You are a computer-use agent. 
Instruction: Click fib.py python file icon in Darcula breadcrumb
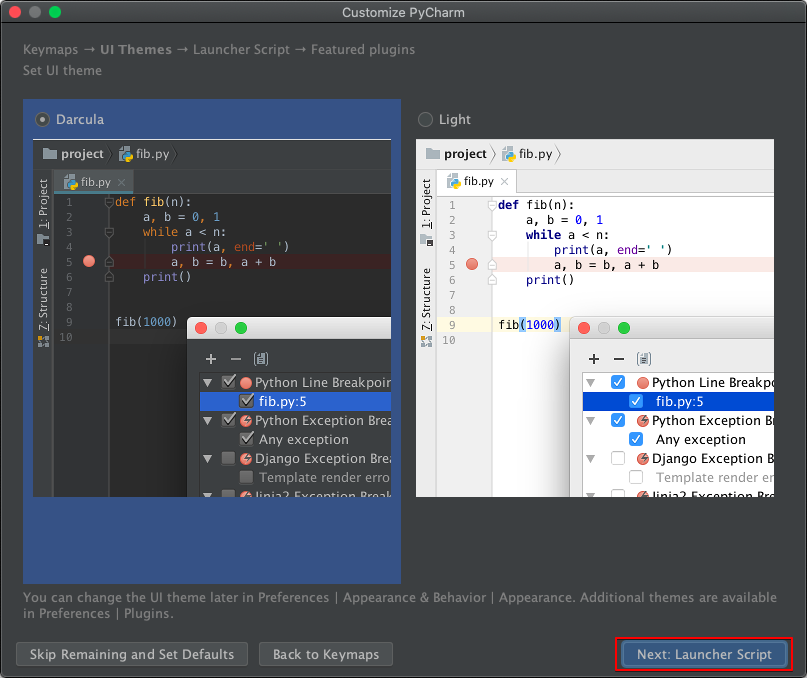[126, 154]
